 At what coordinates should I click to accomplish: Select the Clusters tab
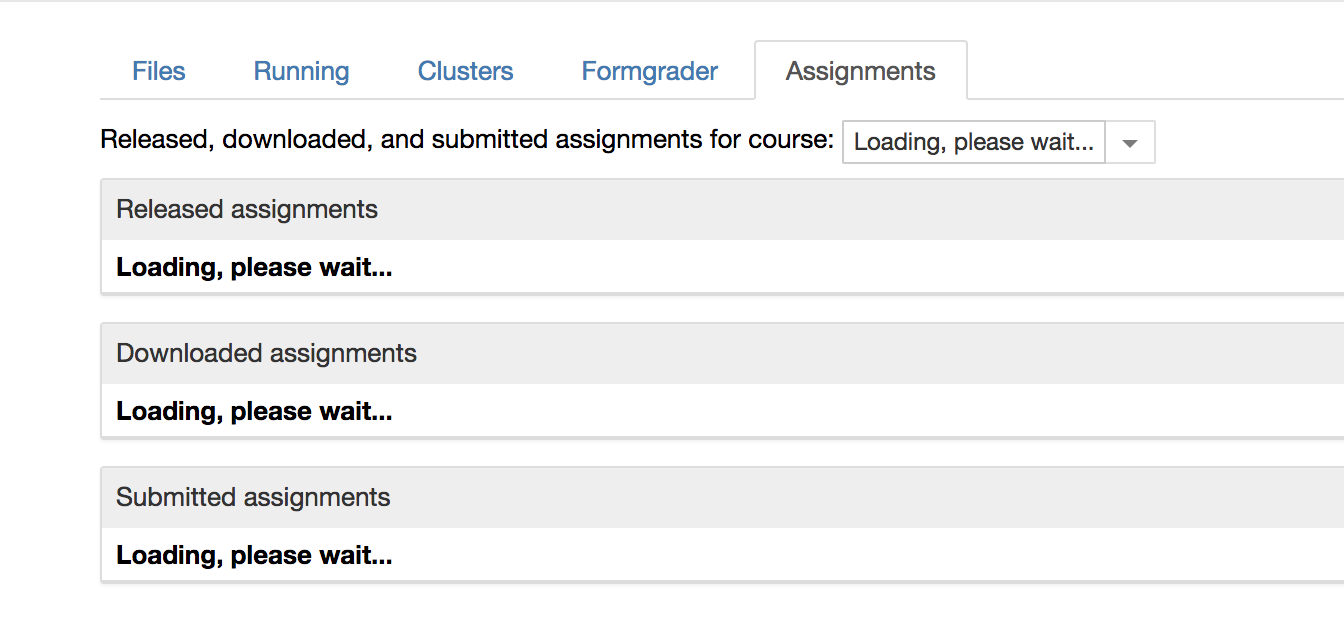pos(465,70)
